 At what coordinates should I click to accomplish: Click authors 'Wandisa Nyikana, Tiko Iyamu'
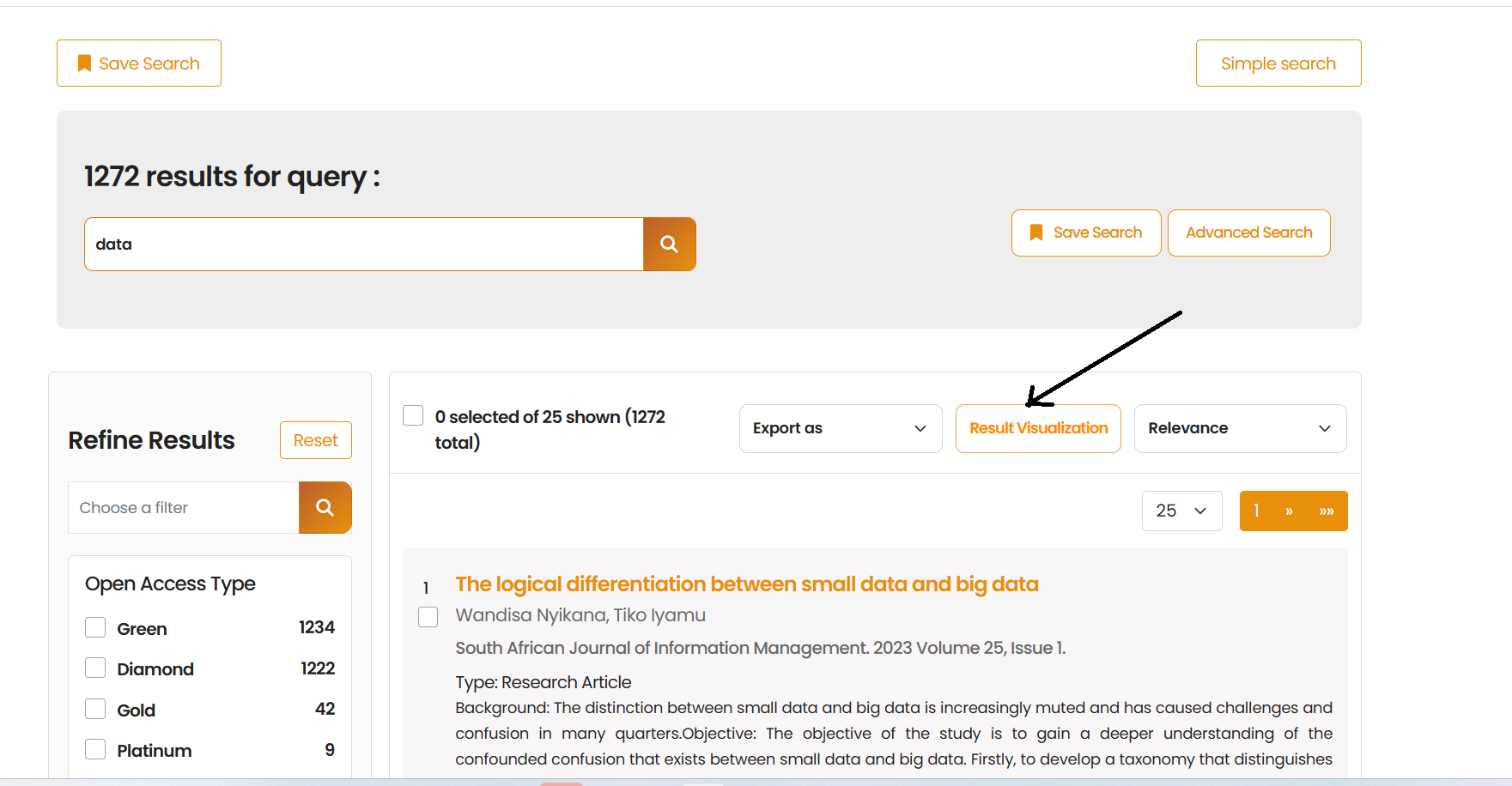(x=580, y=615)
